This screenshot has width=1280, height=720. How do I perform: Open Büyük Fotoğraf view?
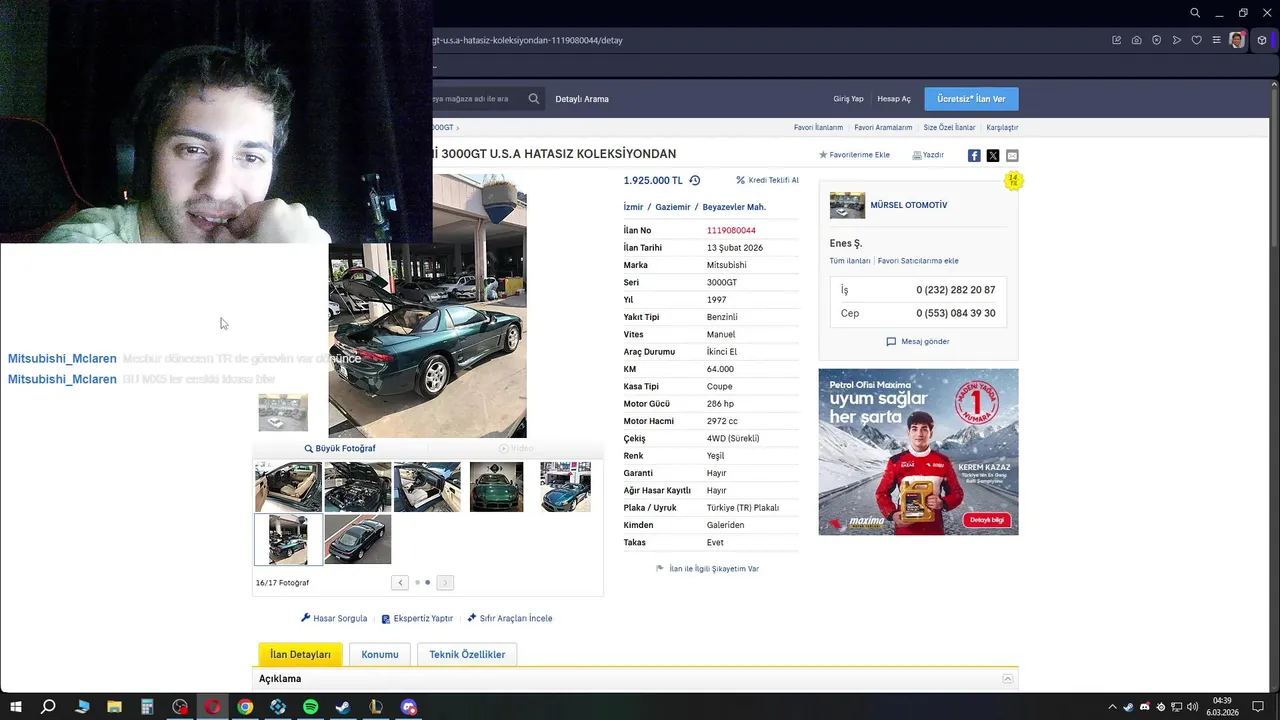(340, 448)
